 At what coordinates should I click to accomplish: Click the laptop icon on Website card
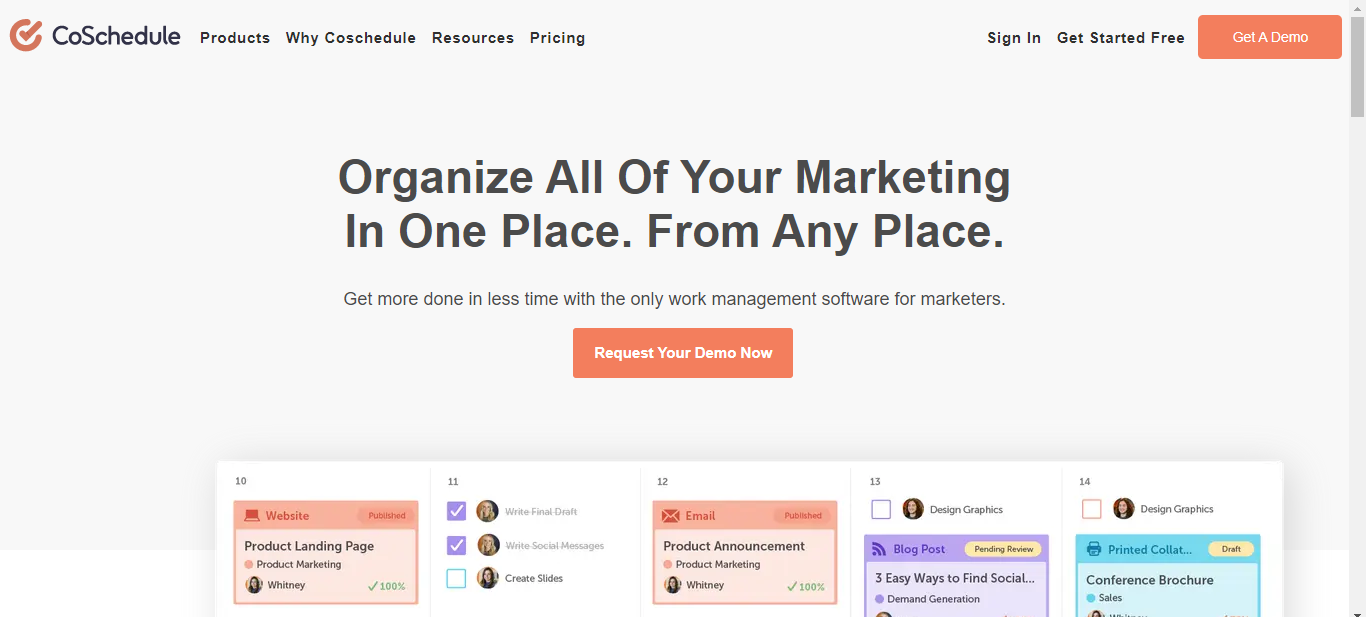click(252, 516)
